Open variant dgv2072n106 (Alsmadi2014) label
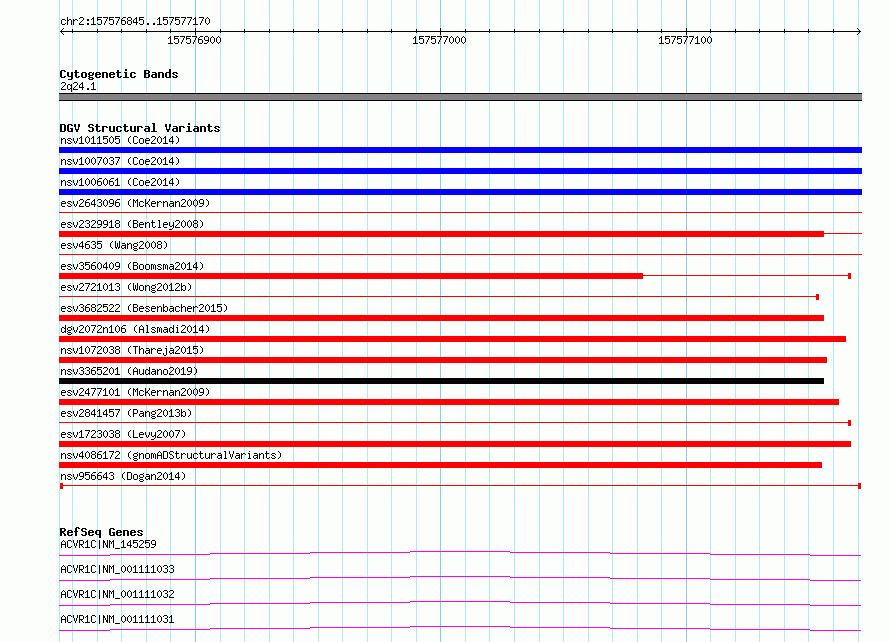This screenshot has width=890, height=642. tap(135, 329)
